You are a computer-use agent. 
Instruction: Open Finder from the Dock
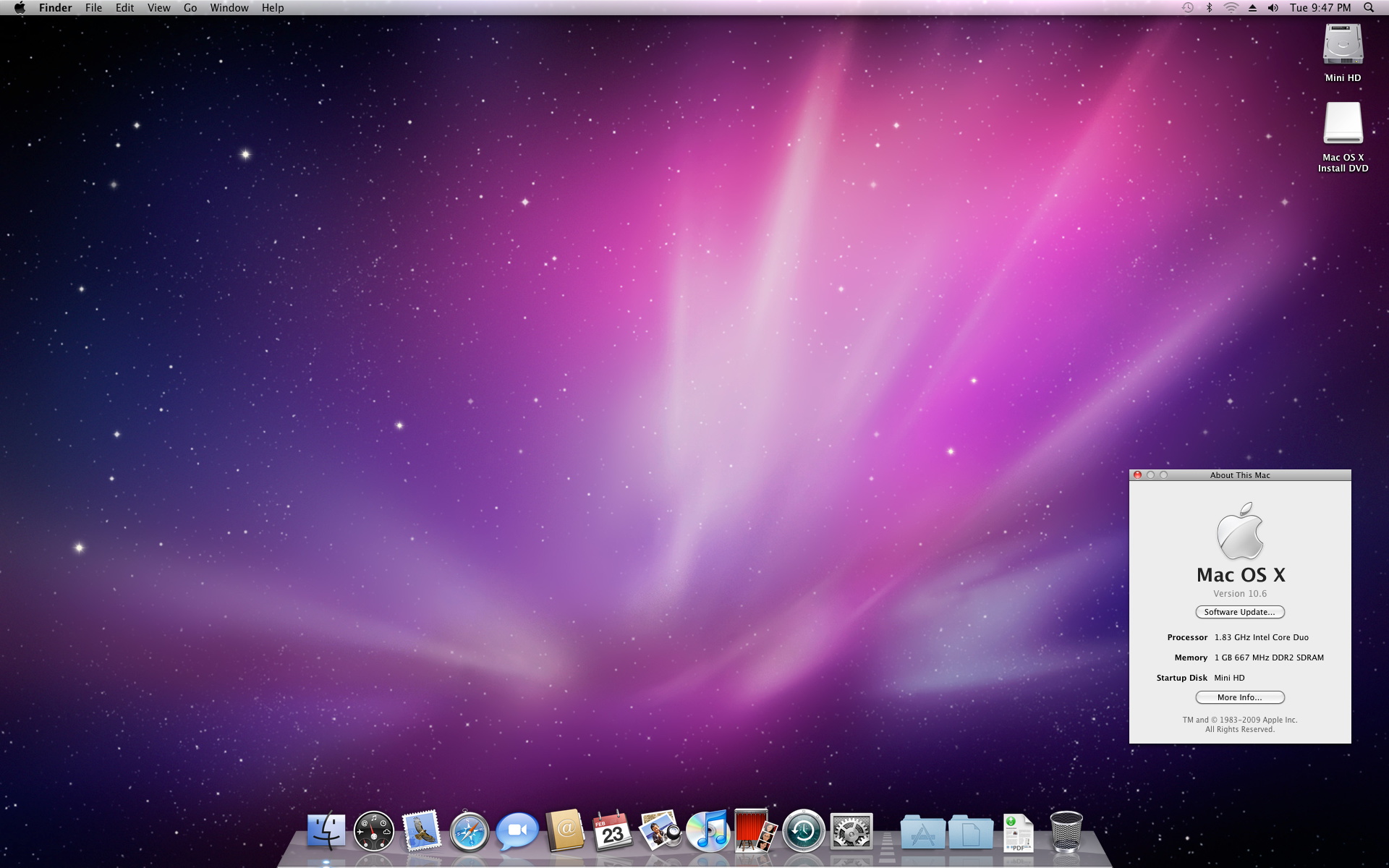[x=326, y=831]
